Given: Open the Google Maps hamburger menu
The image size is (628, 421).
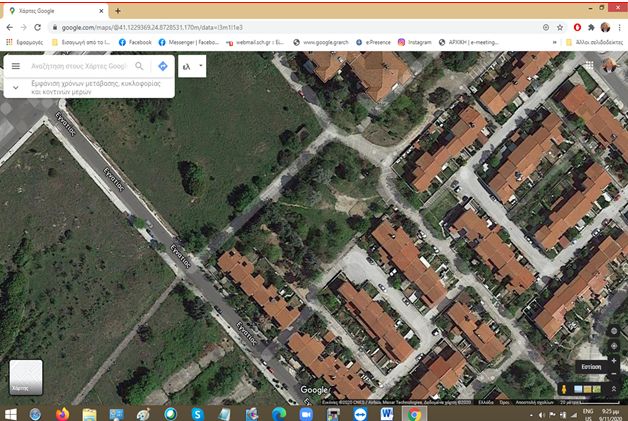Looking at the screenshot, I should coord(15,66).
